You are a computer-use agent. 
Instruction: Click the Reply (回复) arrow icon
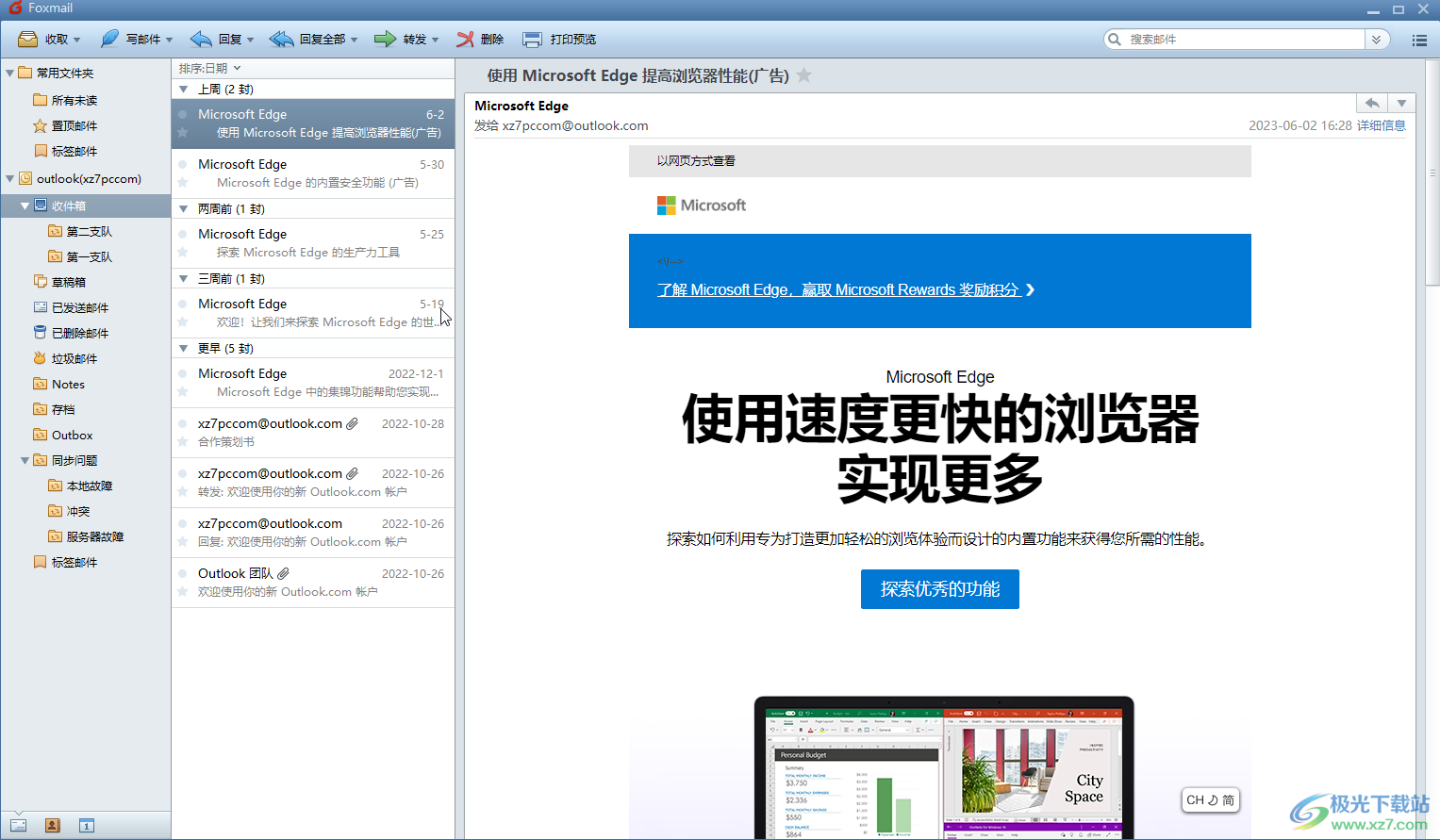(201, 40)
